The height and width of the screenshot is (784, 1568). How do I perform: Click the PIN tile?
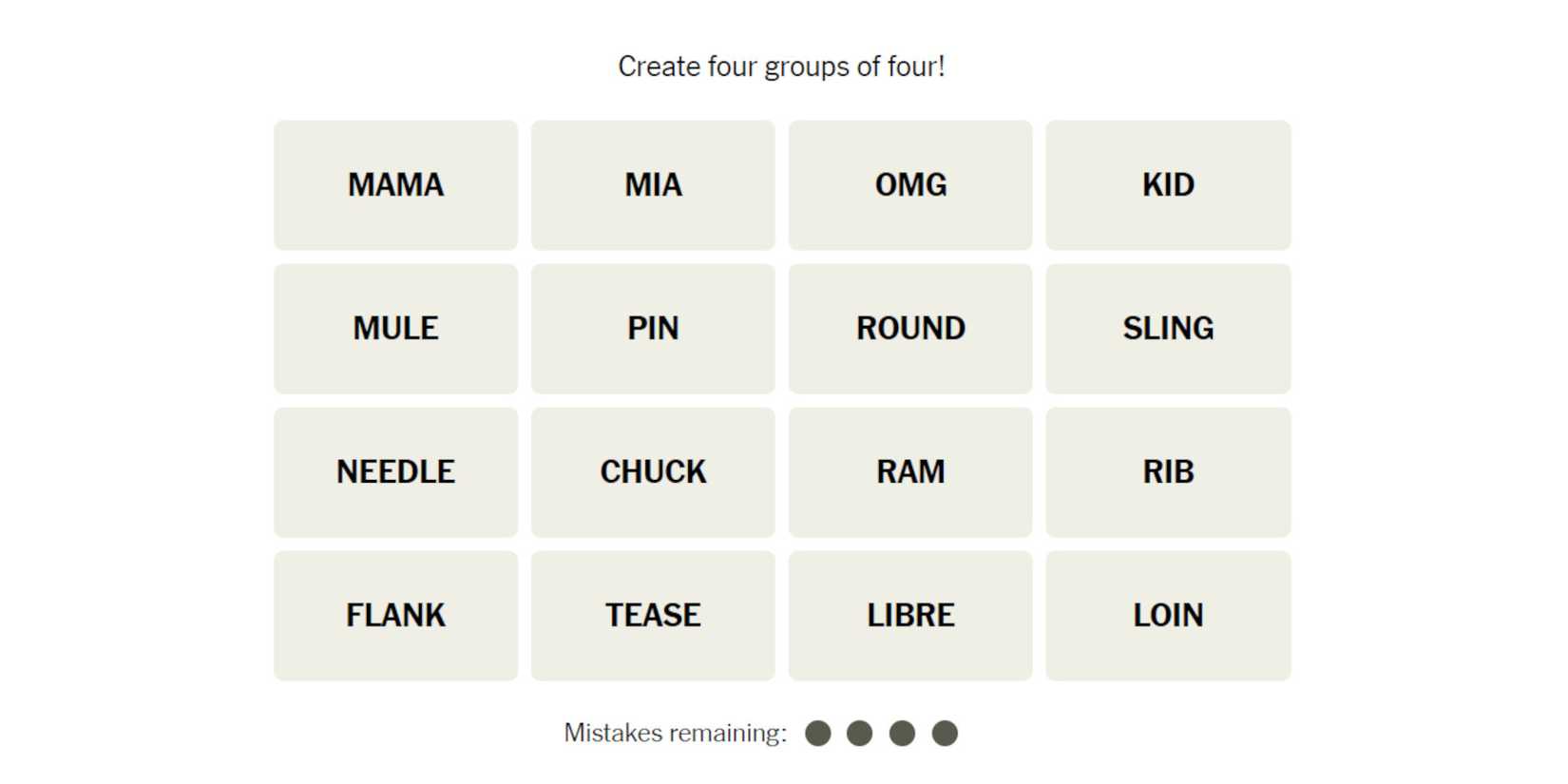click(653, 329)
